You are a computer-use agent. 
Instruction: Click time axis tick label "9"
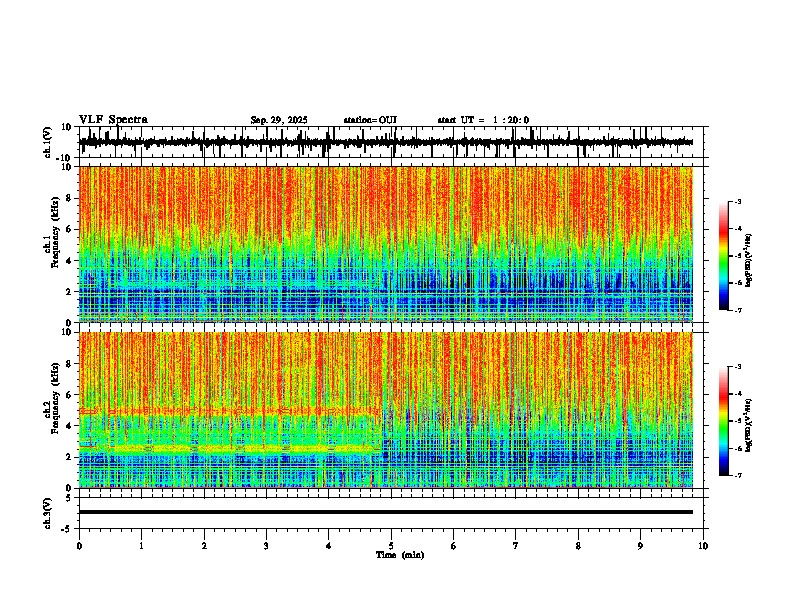pos(640,546)
